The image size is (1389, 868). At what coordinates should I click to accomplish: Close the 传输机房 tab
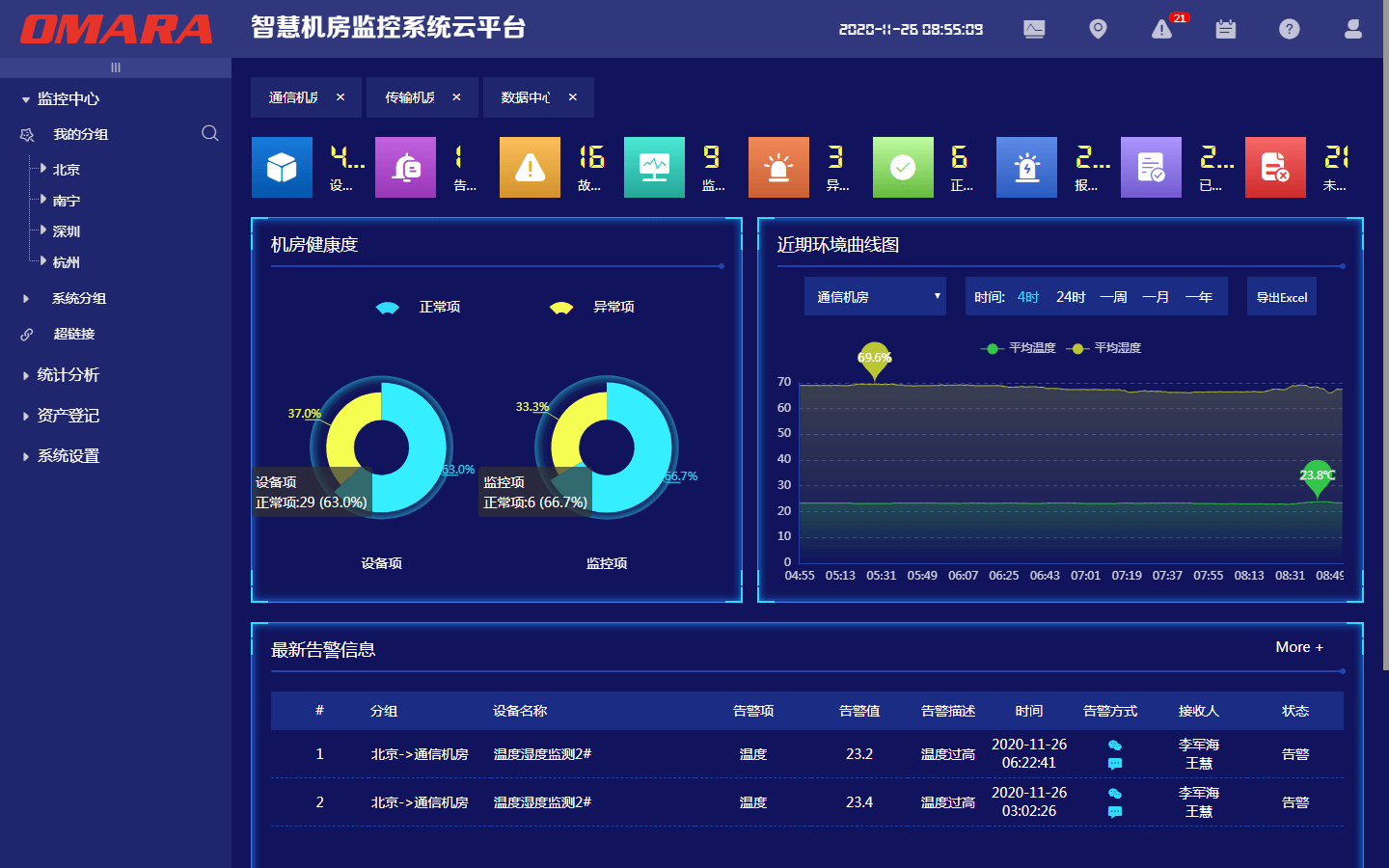[456, 96]
